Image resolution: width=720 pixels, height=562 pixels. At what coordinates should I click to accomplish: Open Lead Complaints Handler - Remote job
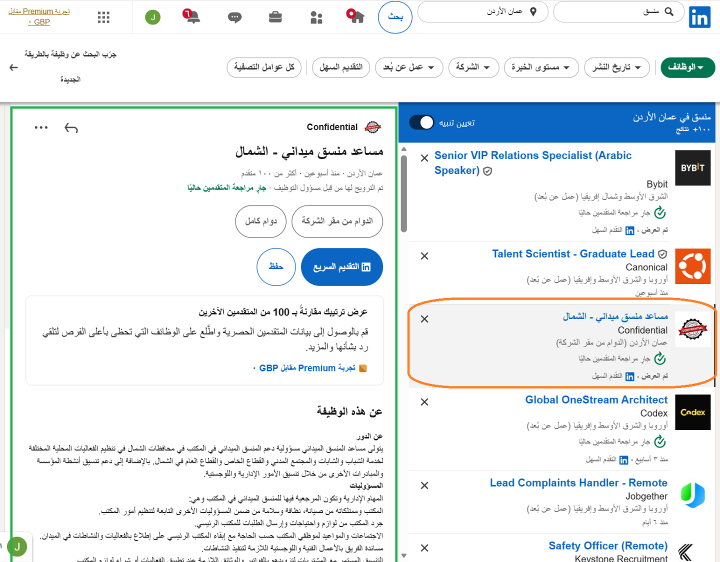[x=579, y=483]
